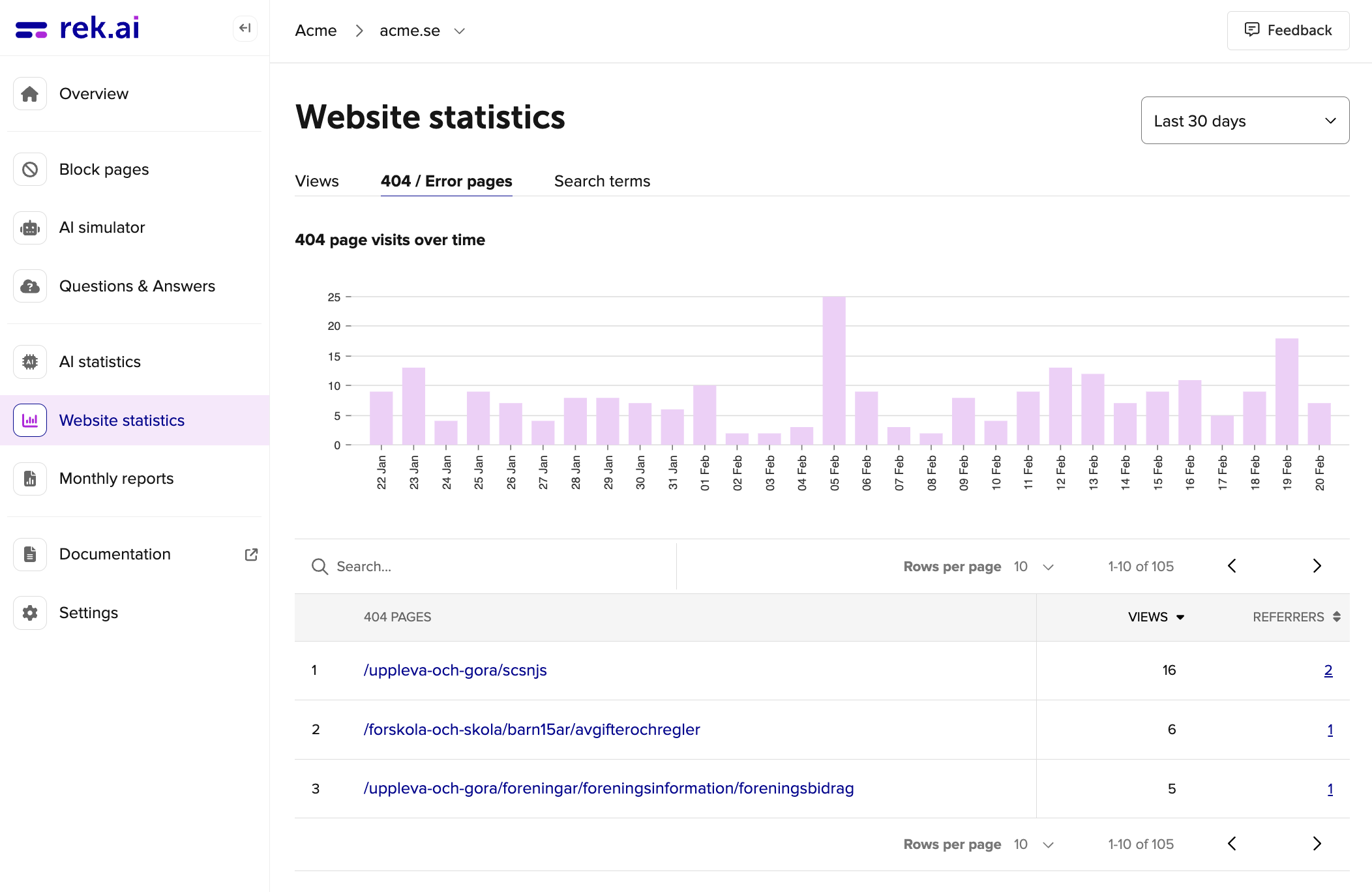
Task: Click views value 16 in first row
Action: click(1169, 670)
